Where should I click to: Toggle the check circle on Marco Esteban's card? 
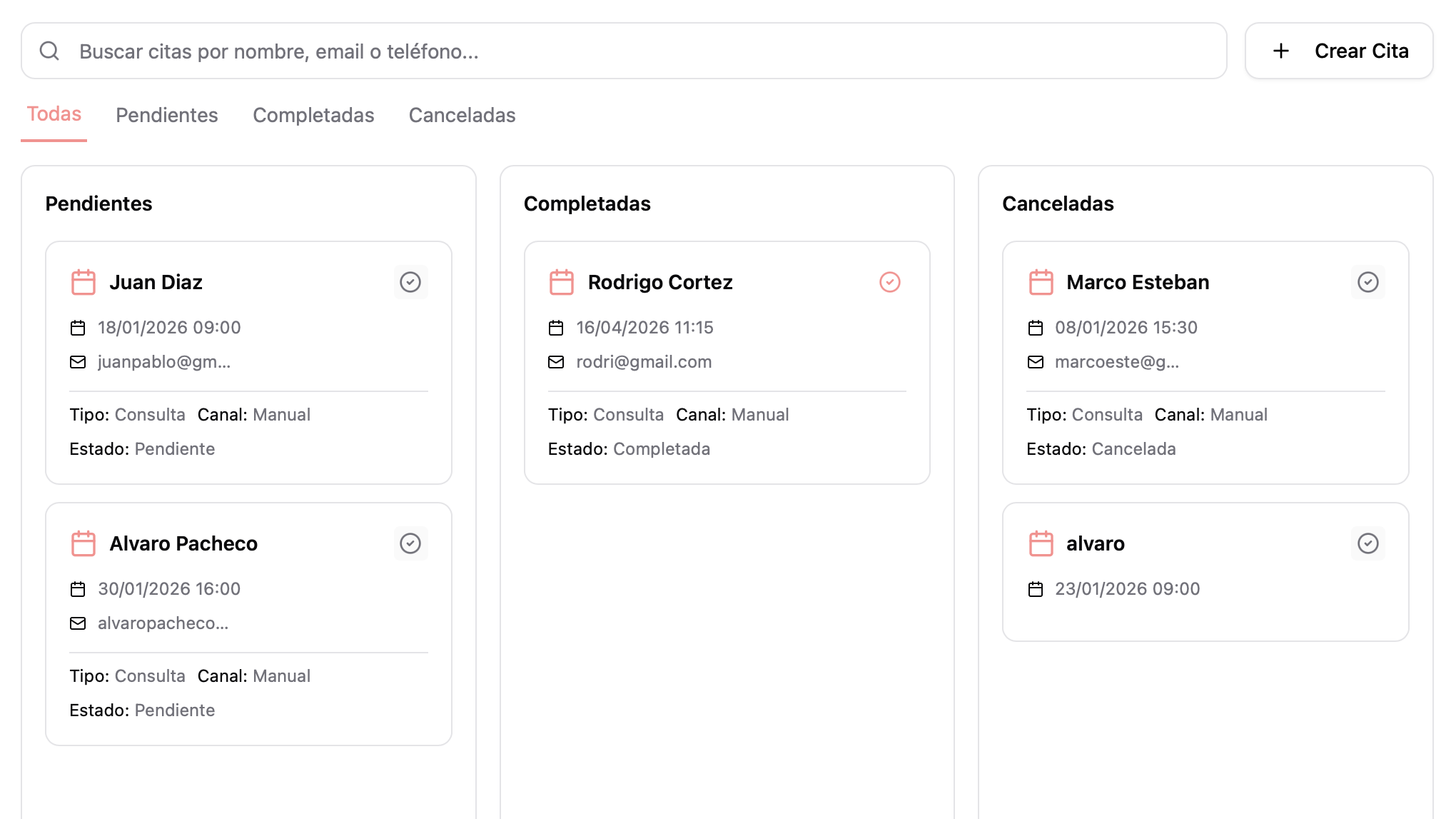1367,282
